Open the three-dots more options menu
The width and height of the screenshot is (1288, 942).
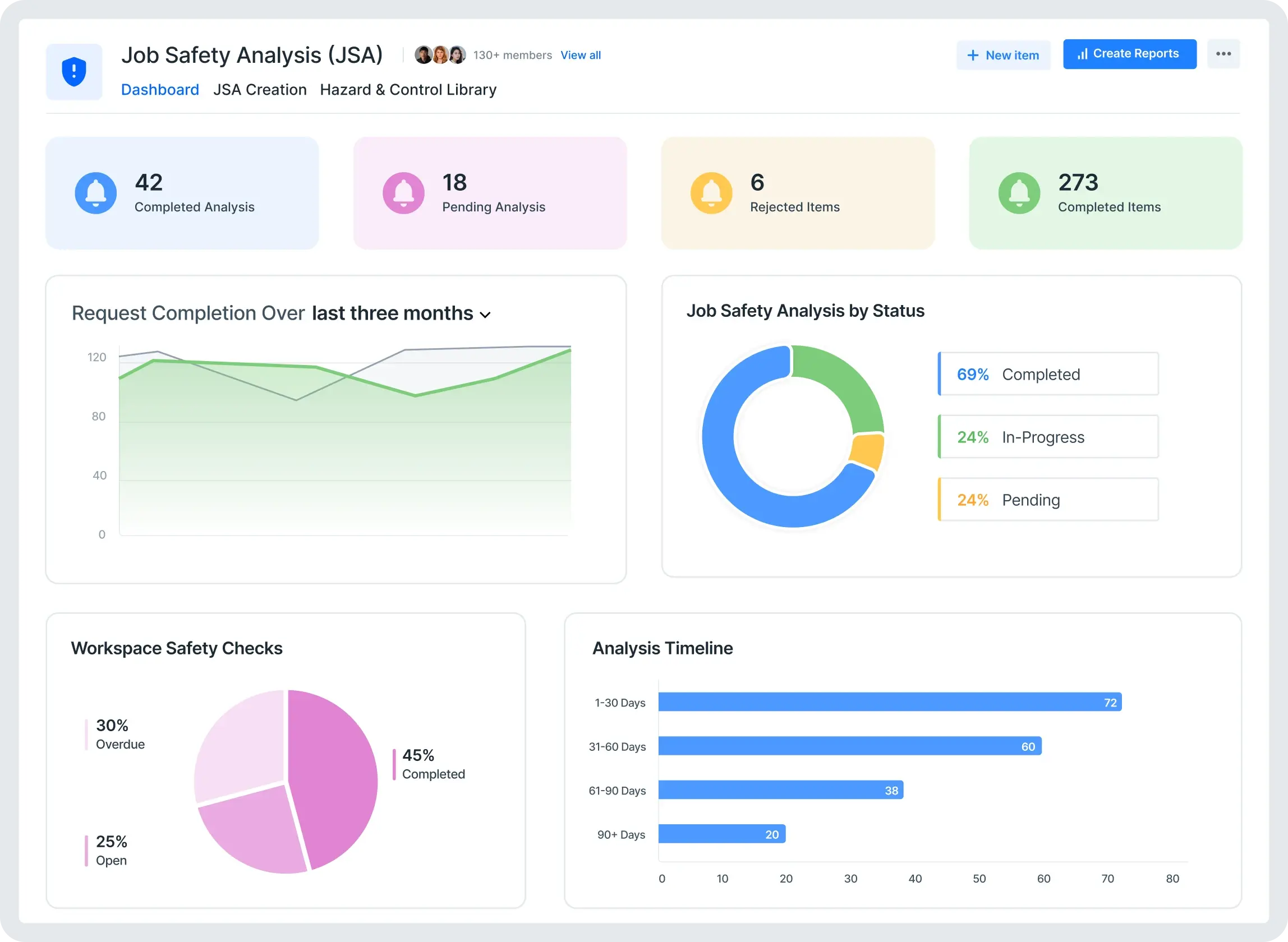[x=1223, y=54]
